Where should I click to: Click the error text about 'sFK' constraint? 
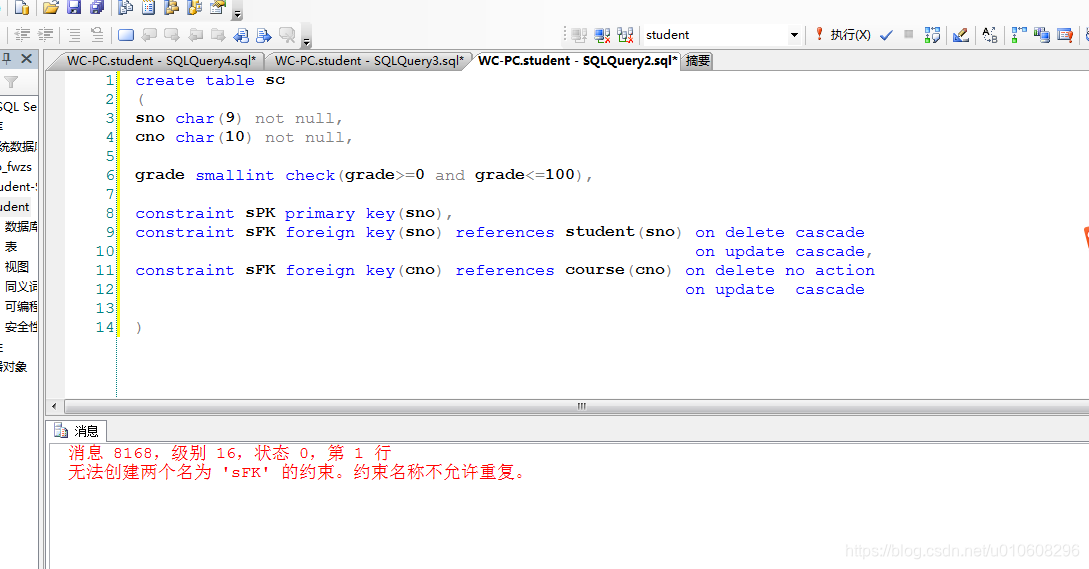pyautogui.click(x=296, y=472)
